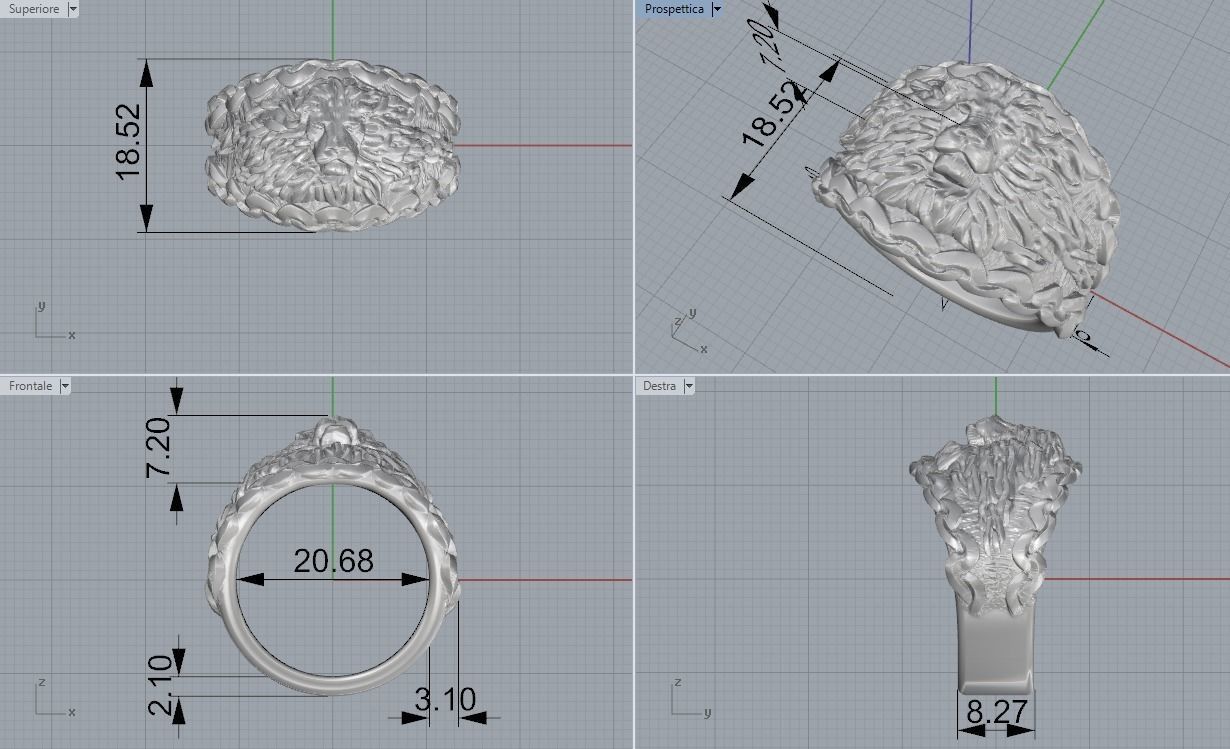This screenshot has width=1230, height=749.
Task: Select the 8.27 dimension in Destra view
Action: 997,713
